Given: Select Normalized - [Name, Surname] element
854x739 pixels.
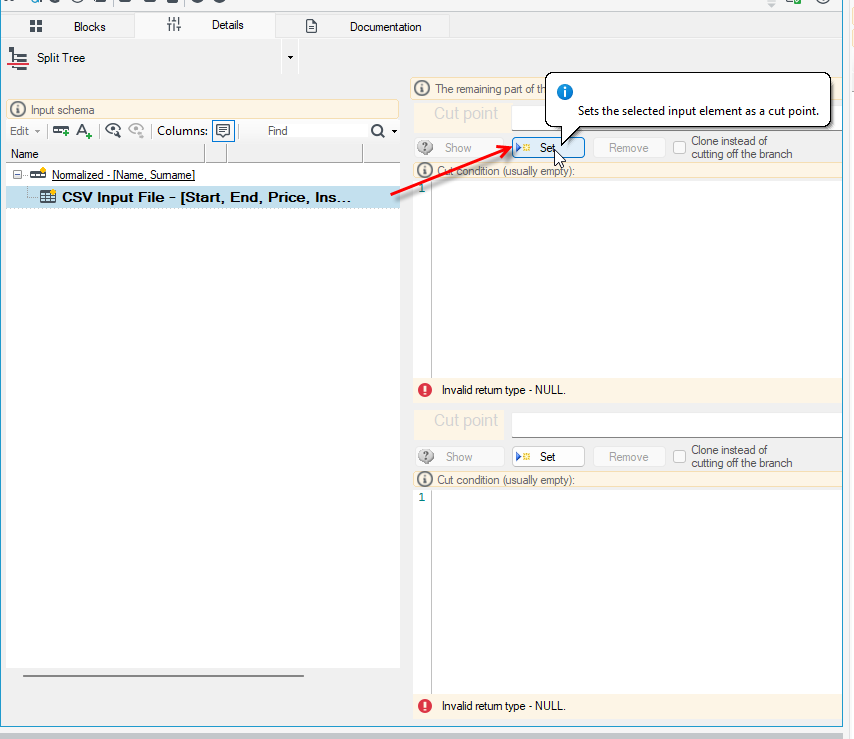Looking at the screenshot, I should pyautogui.click(x=123, y=175).
